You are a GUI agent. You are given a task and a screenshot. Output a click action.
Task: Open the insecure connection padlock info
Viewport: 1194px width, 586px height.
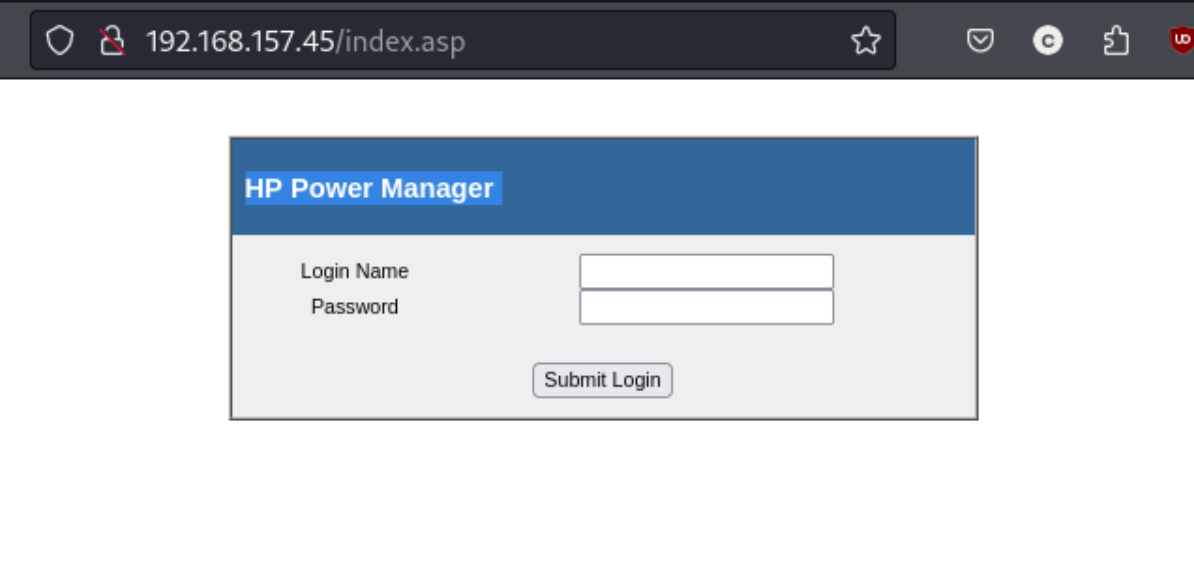112,40
